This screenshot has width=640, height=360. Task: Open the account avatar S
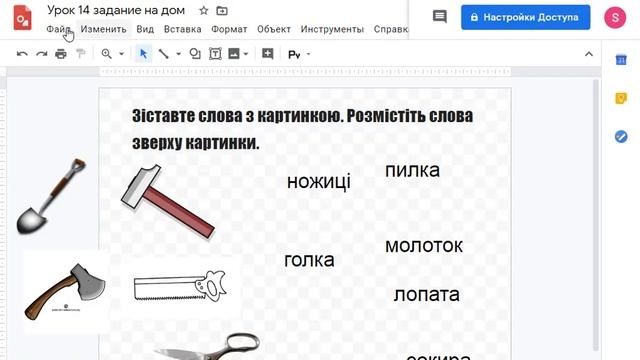(x=615, y=18)
